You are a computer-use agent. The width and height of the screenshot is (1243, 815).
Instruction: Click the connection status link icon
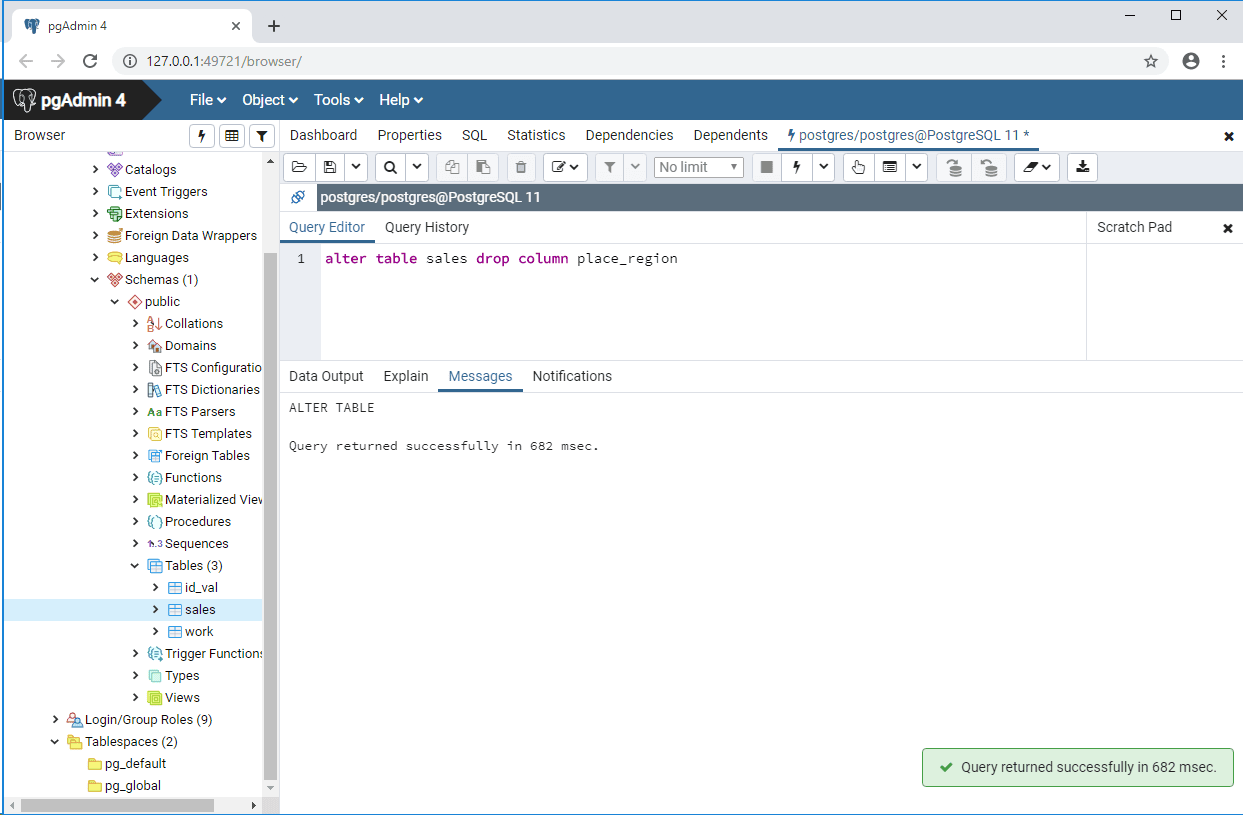click(298, 197)
